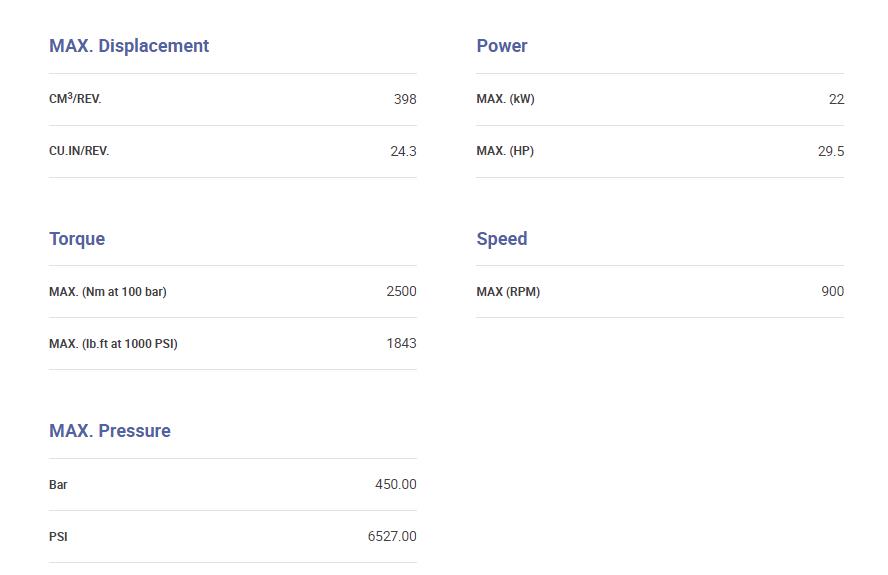The image size is (888, 575).
Task: Click the torque value 2500
Action: (401, 291)
